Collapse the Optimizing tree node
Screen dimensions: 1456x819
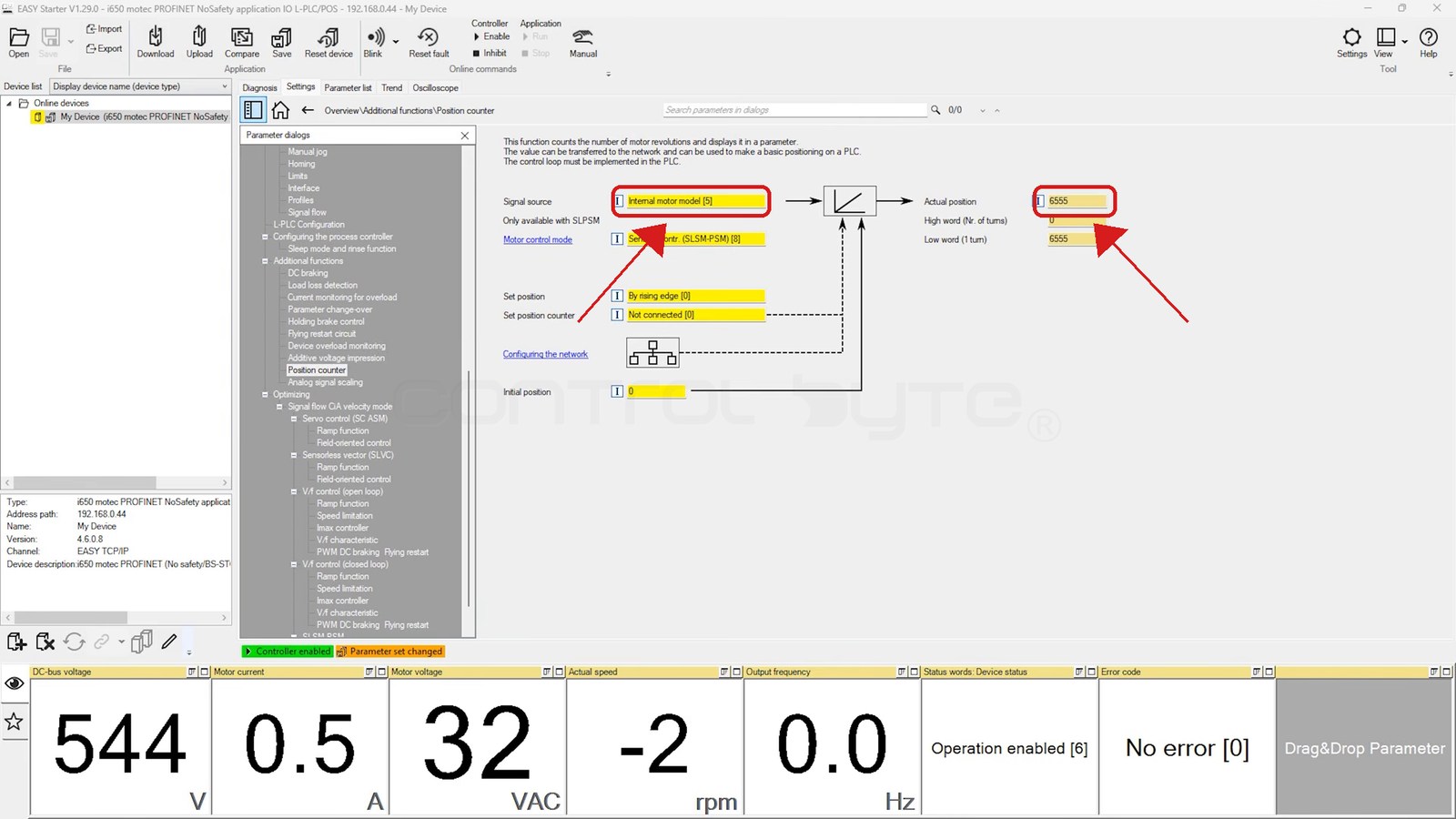pos(265,395)
